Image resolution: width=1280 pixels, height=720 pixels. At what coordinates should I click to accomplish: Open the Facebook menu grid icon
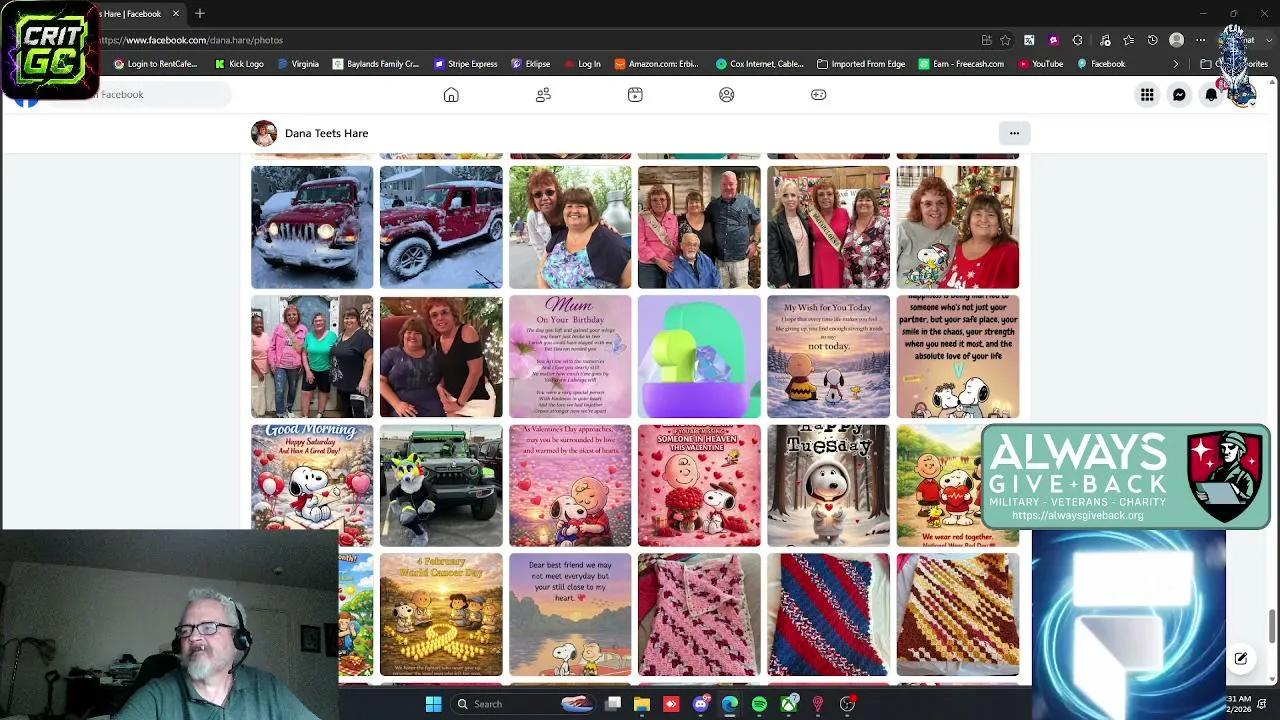(x=1147, y=95)
